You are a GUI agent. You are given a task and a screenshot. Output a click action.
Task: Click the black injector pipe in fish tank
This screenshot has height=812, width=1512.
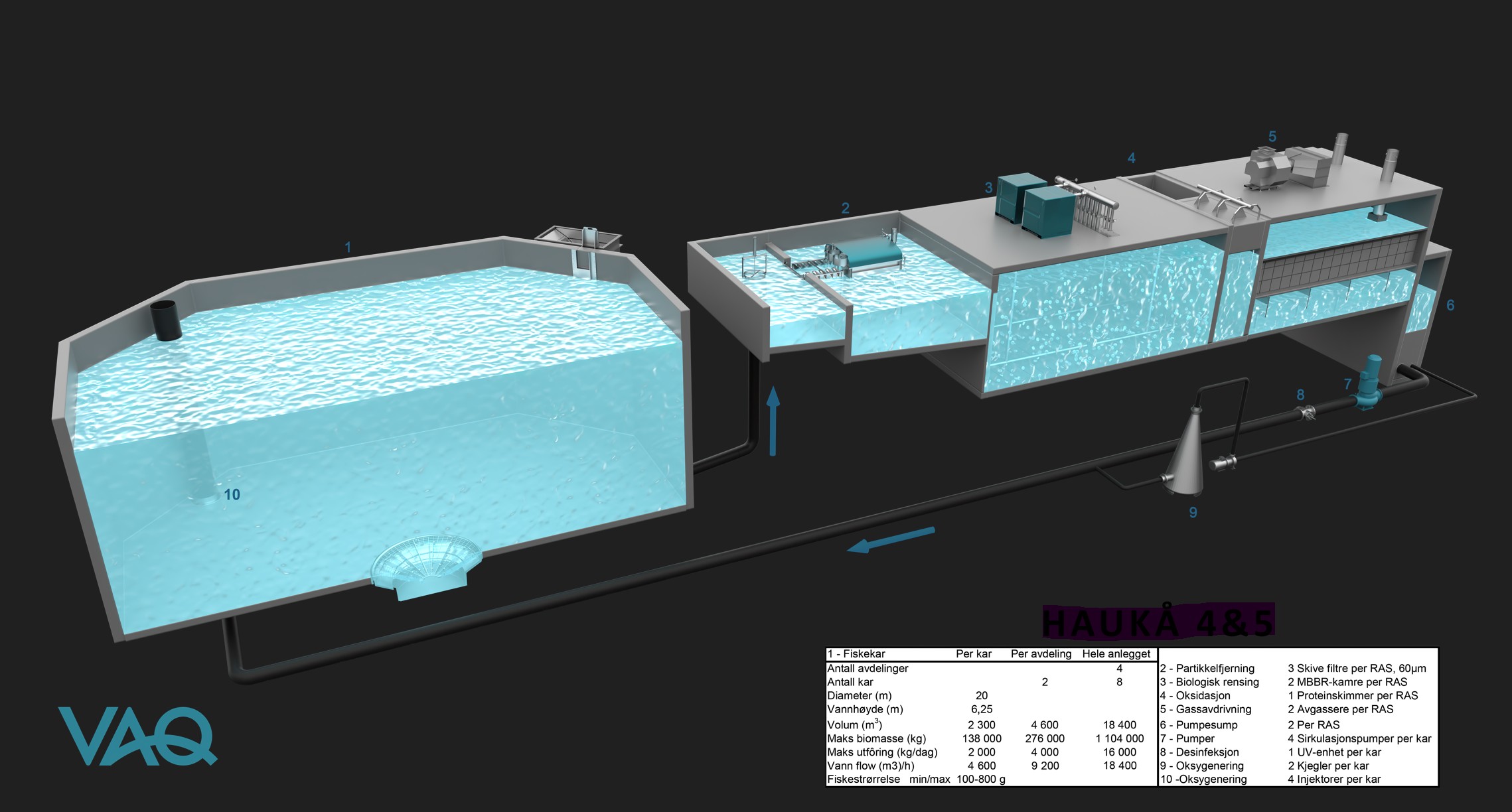coord(166,320)
